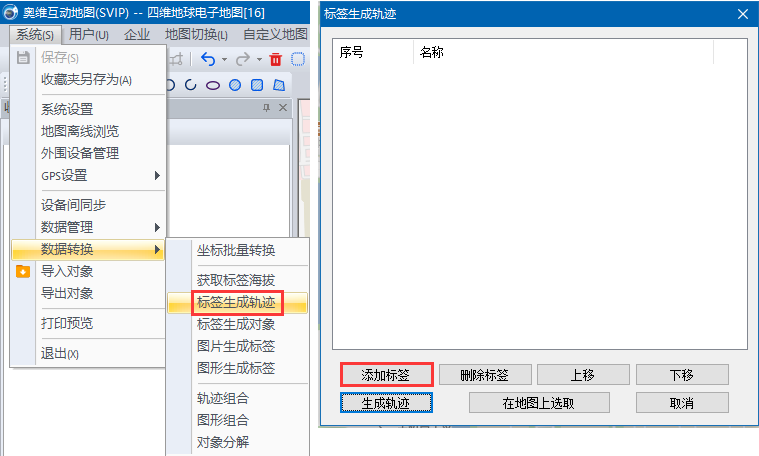The width and height of the screenshot is (759, 456).
Task: Click the 取消 button in dialog
Action: (x=682, y=403)
